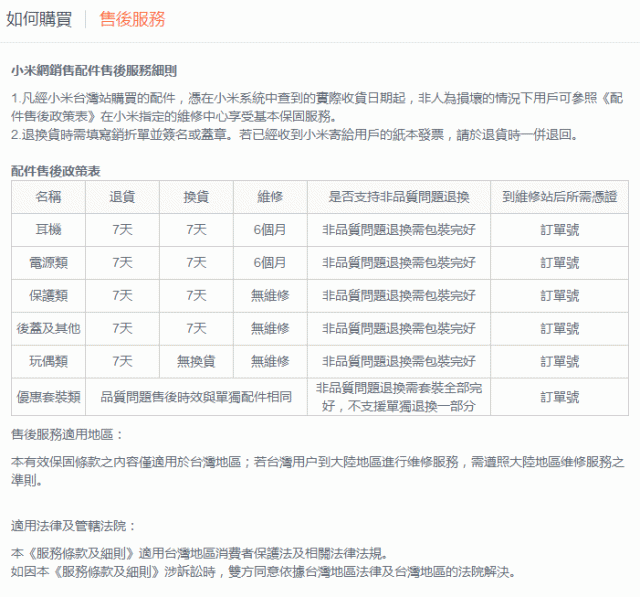Select the 耳機 row name cell
This screenshot has height=597, width=640.
tap(49, 230)
